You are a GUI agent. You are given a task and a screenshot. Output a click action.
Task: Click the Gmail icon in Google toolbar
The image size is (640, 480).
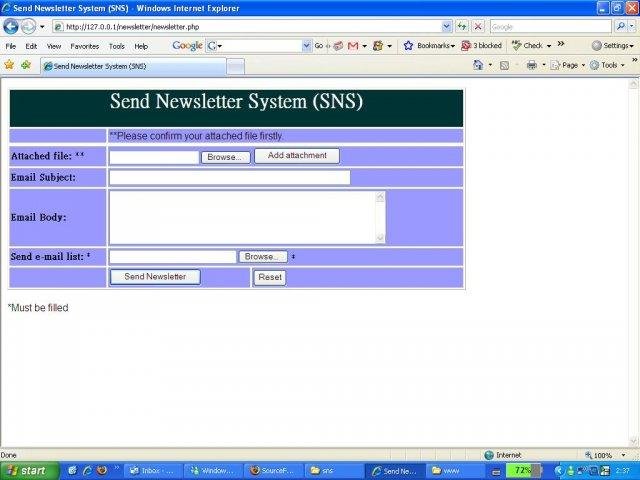click(x=353, y=46)
